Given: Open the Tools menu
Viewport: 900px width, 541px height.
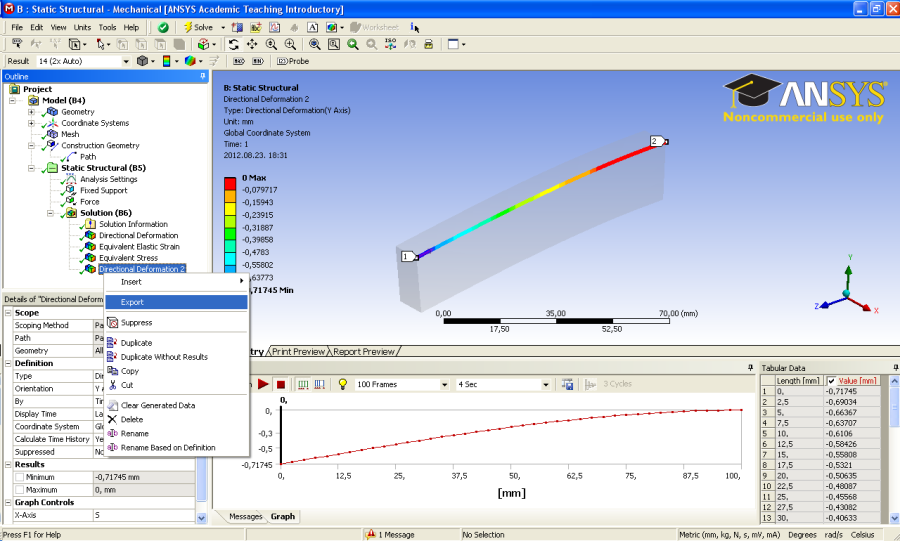Looking at the screenshot, I should (107, 27).
